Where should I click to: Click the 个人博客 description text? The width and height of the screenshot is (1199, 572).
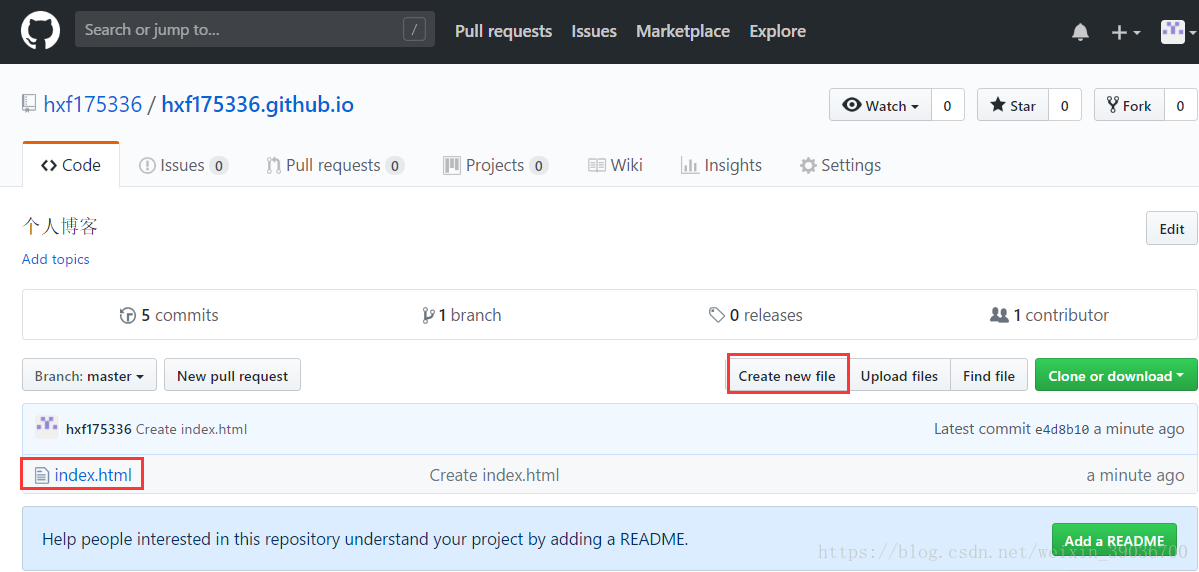click(x=60, y=226)
